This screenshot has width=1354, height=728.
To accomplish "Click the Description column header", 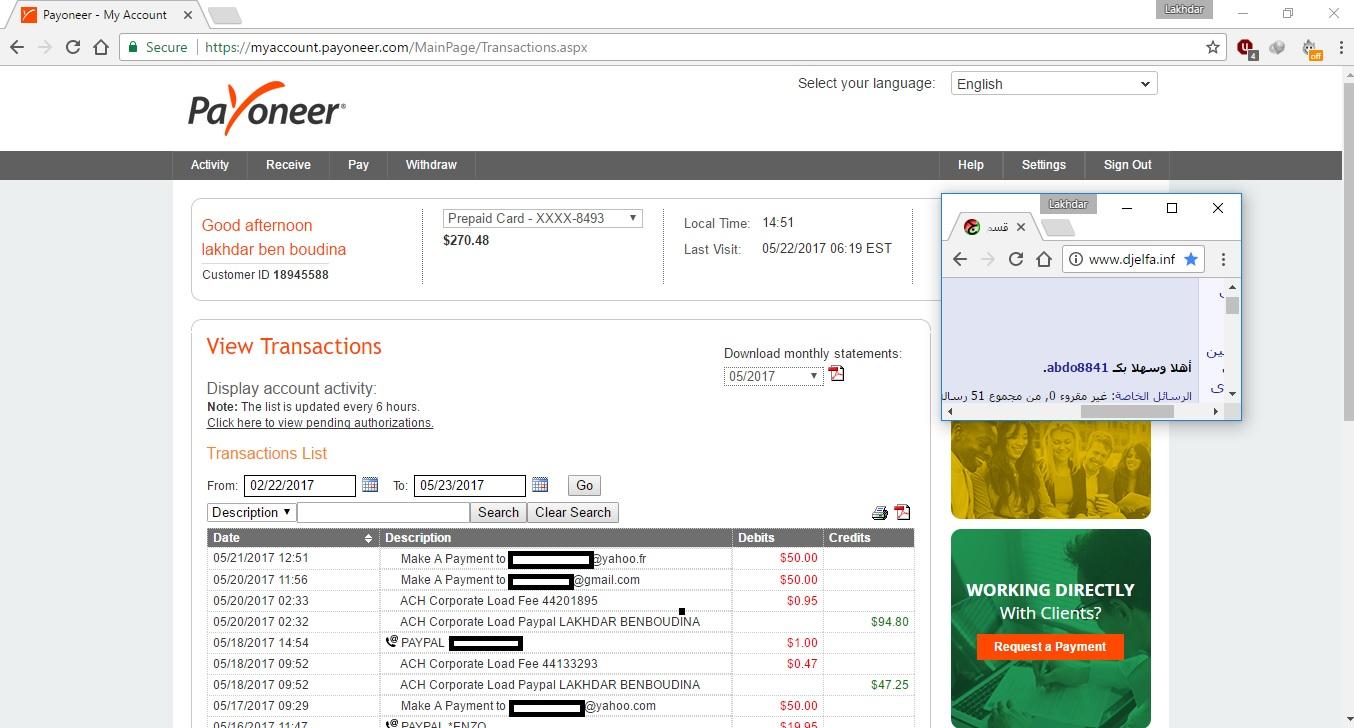I will click(556, 538).
